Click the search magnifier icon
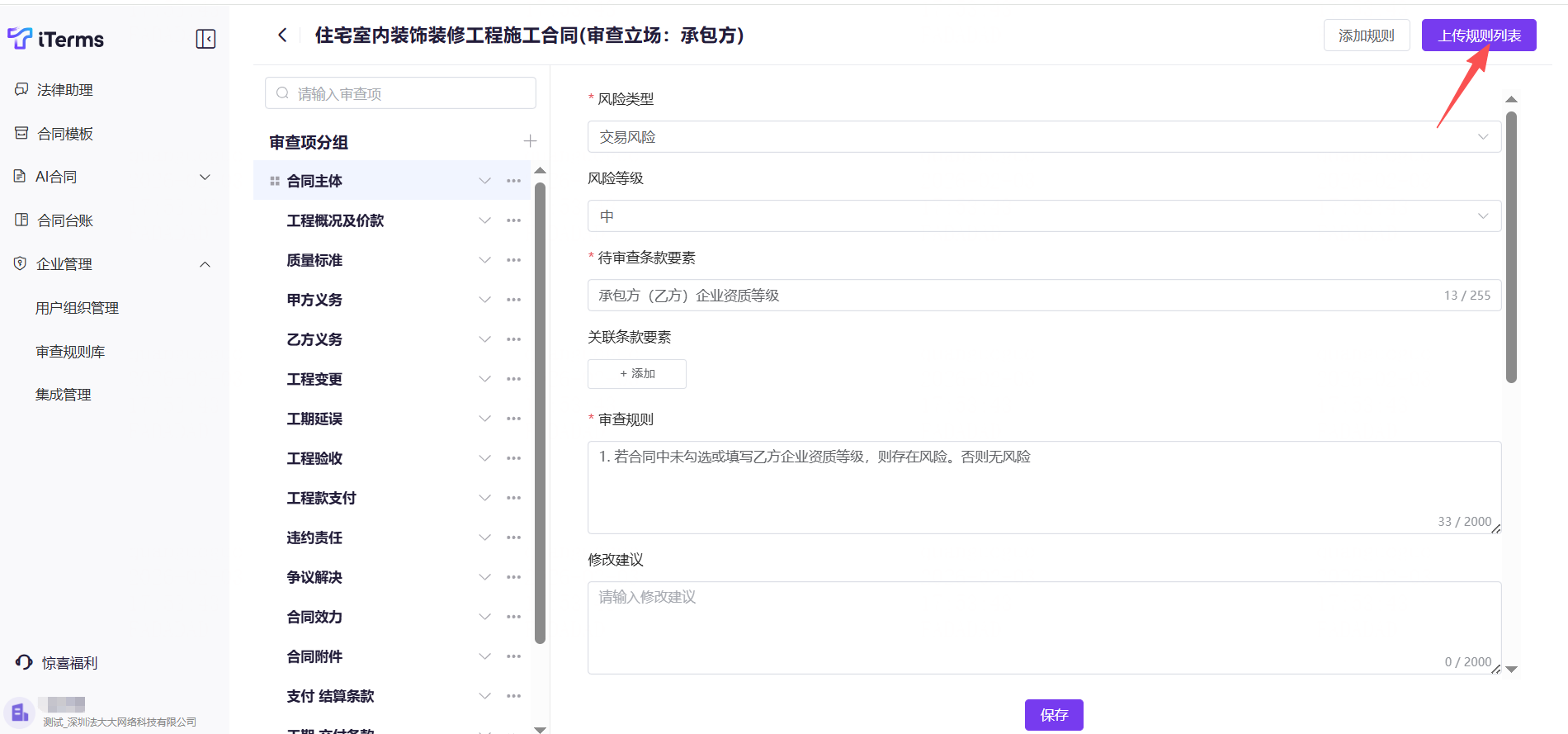Image resolution: width=1568 pixels, height=734 pixels. tap(282, 93)
